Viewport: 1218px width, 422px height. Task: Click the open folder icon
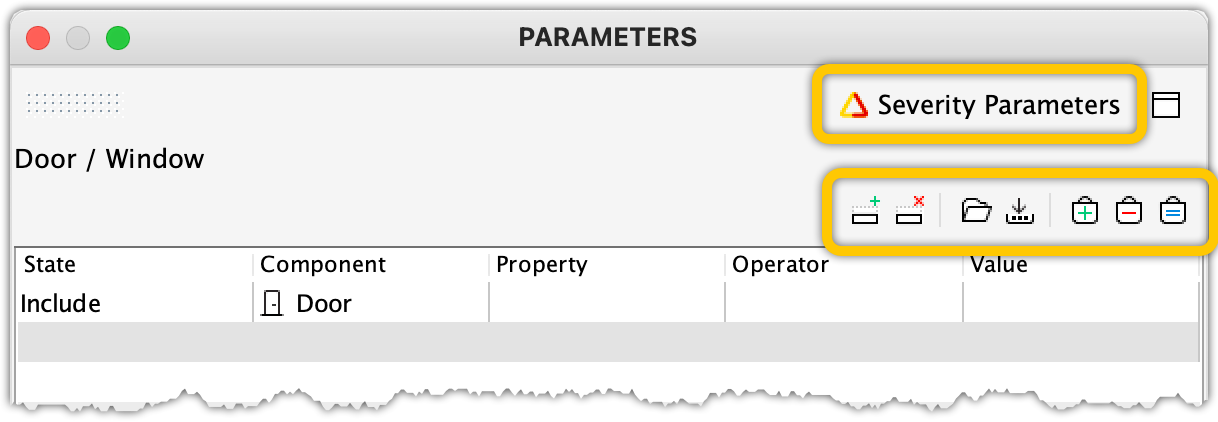975,211
